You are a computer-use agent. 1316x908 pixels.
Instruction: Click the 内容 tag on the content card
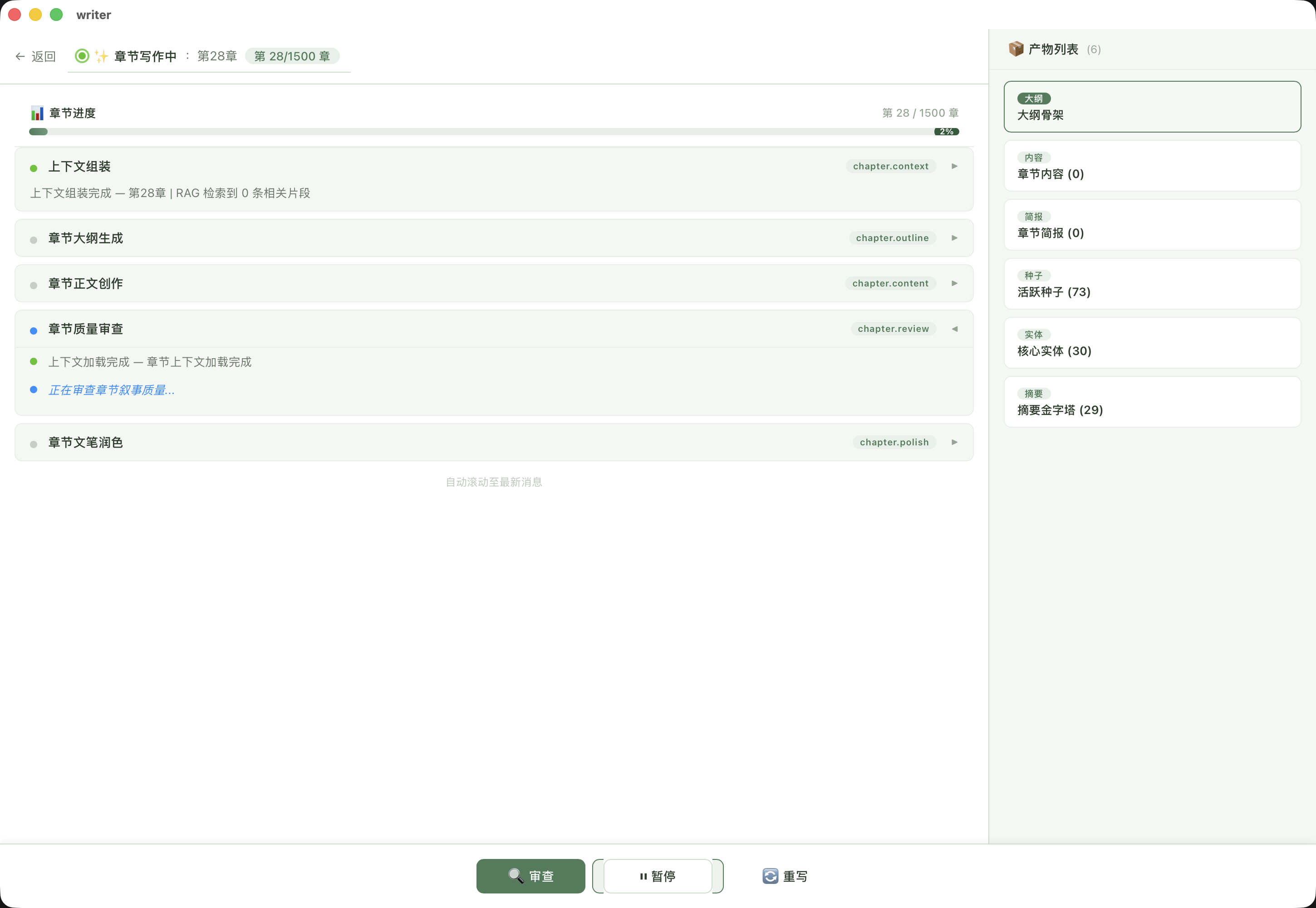click(x=1033, y=158)
